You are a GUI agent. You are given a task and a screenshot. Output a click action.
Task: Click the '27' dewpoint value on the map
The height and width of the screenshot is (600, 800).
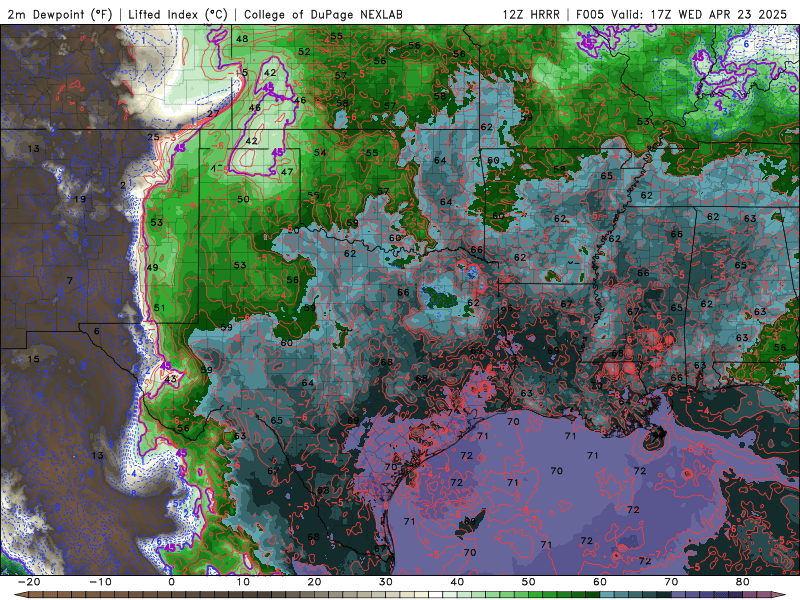tap(213, 113)
